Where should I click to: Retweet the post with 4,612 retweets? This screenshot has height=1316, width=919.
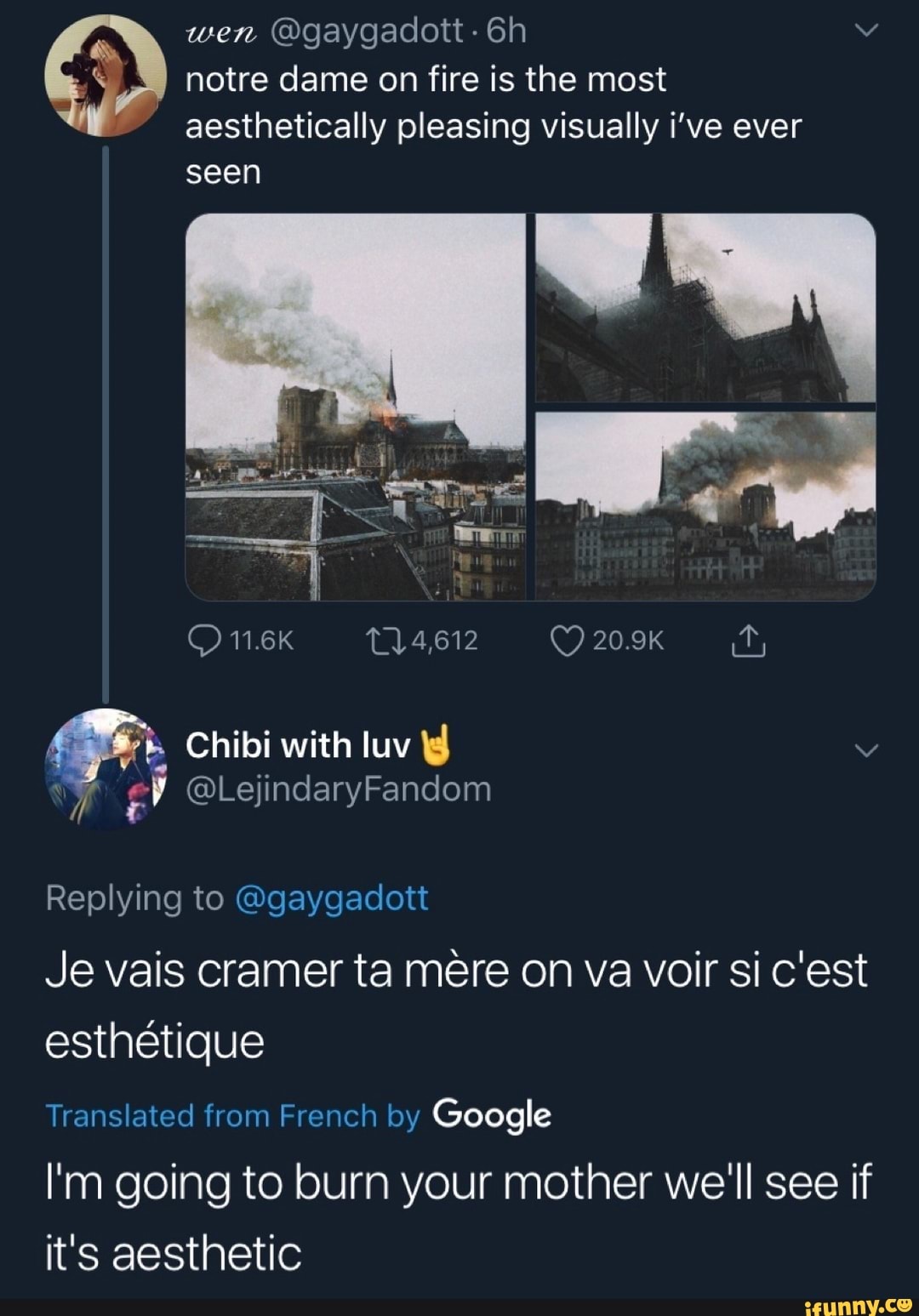pyautogui.click(x=385, y=641)
